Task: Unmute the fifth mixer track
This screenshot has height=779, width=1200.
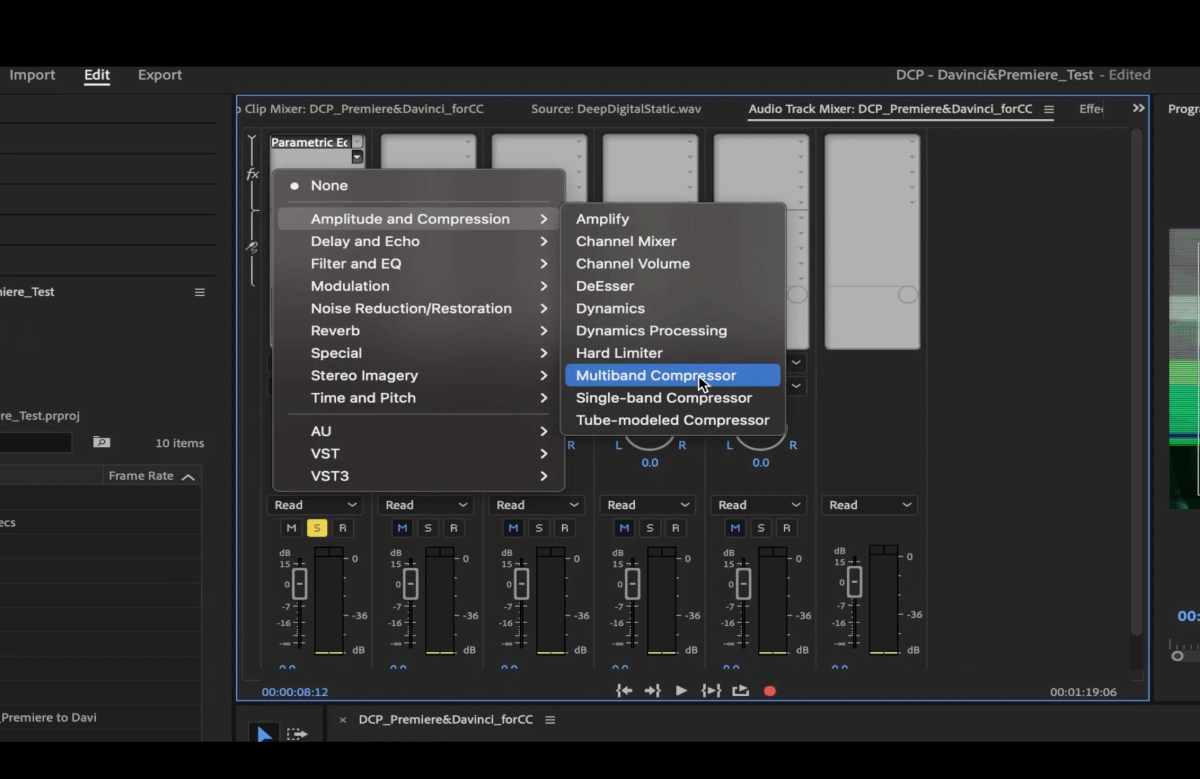Action: pos(735,528)
